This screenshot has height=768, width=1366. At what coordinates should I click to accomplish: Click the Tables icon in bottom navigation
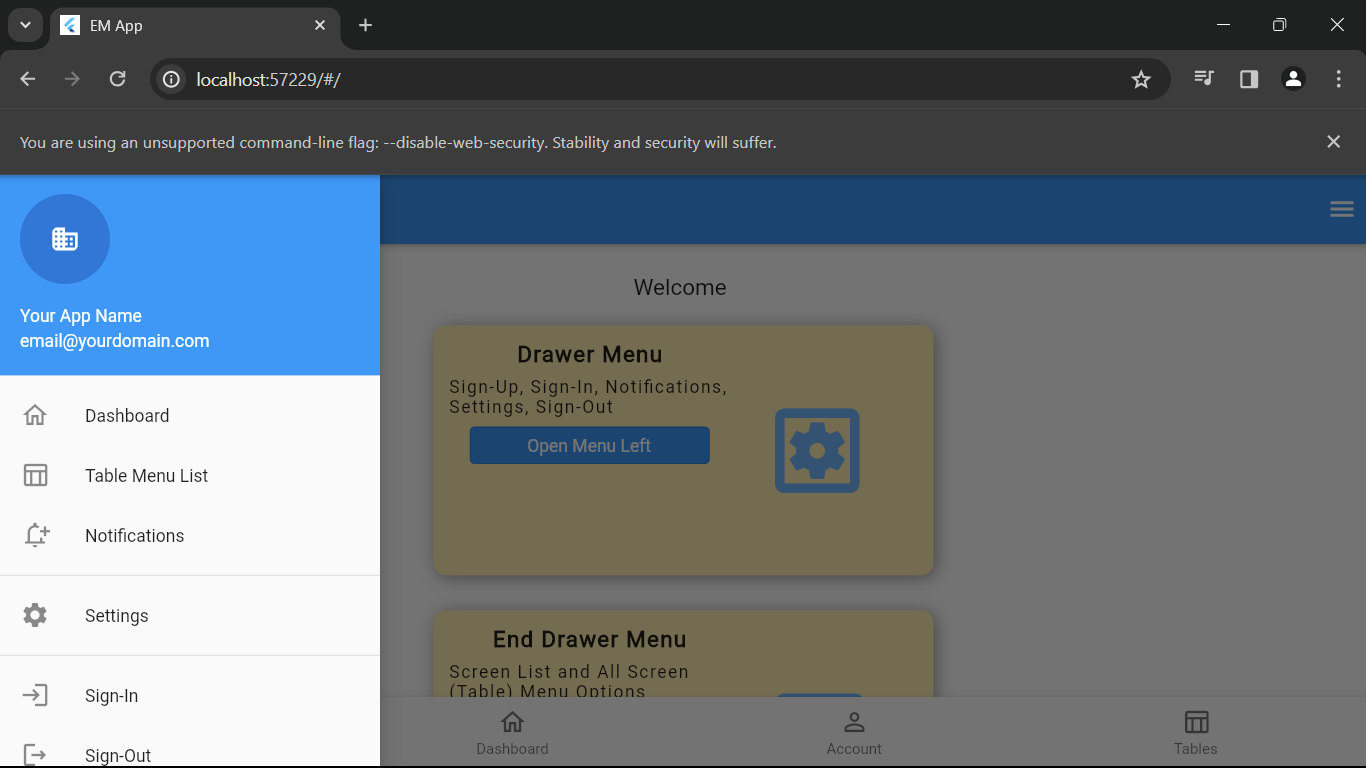tap(1196, 721)
